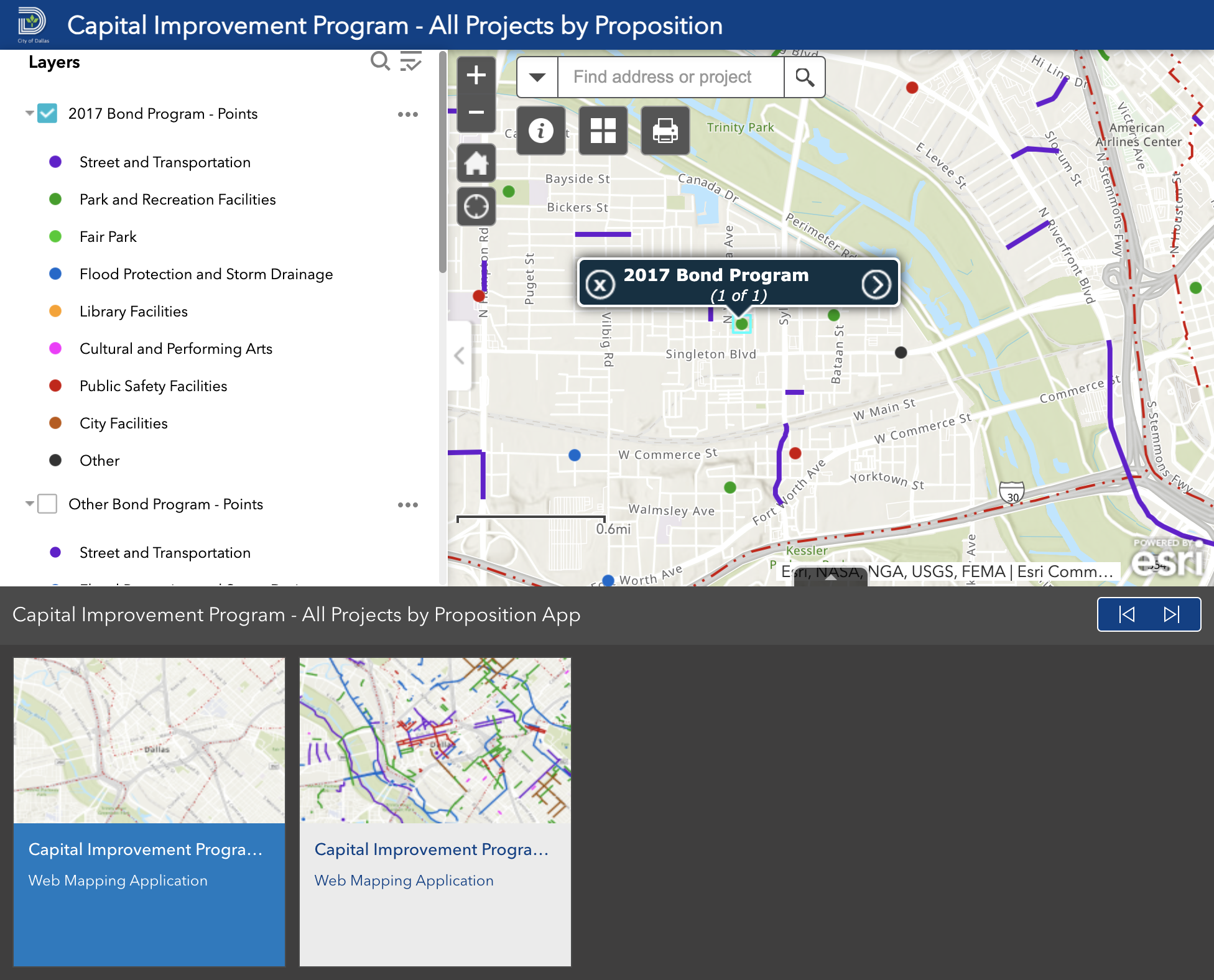
Task: Collapse the Layers side panel
Action: coord(459,356)
